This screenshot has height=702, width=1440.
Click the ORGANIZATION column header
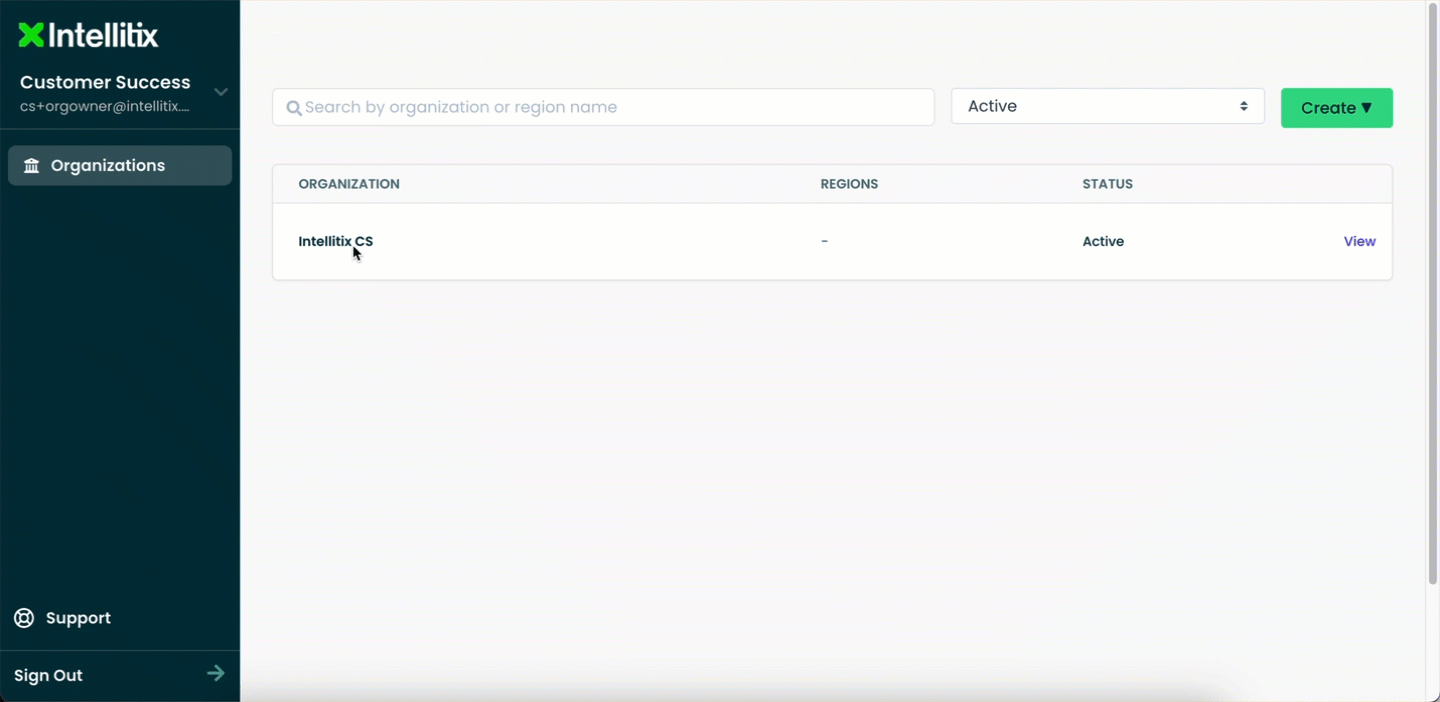(349, 184)
